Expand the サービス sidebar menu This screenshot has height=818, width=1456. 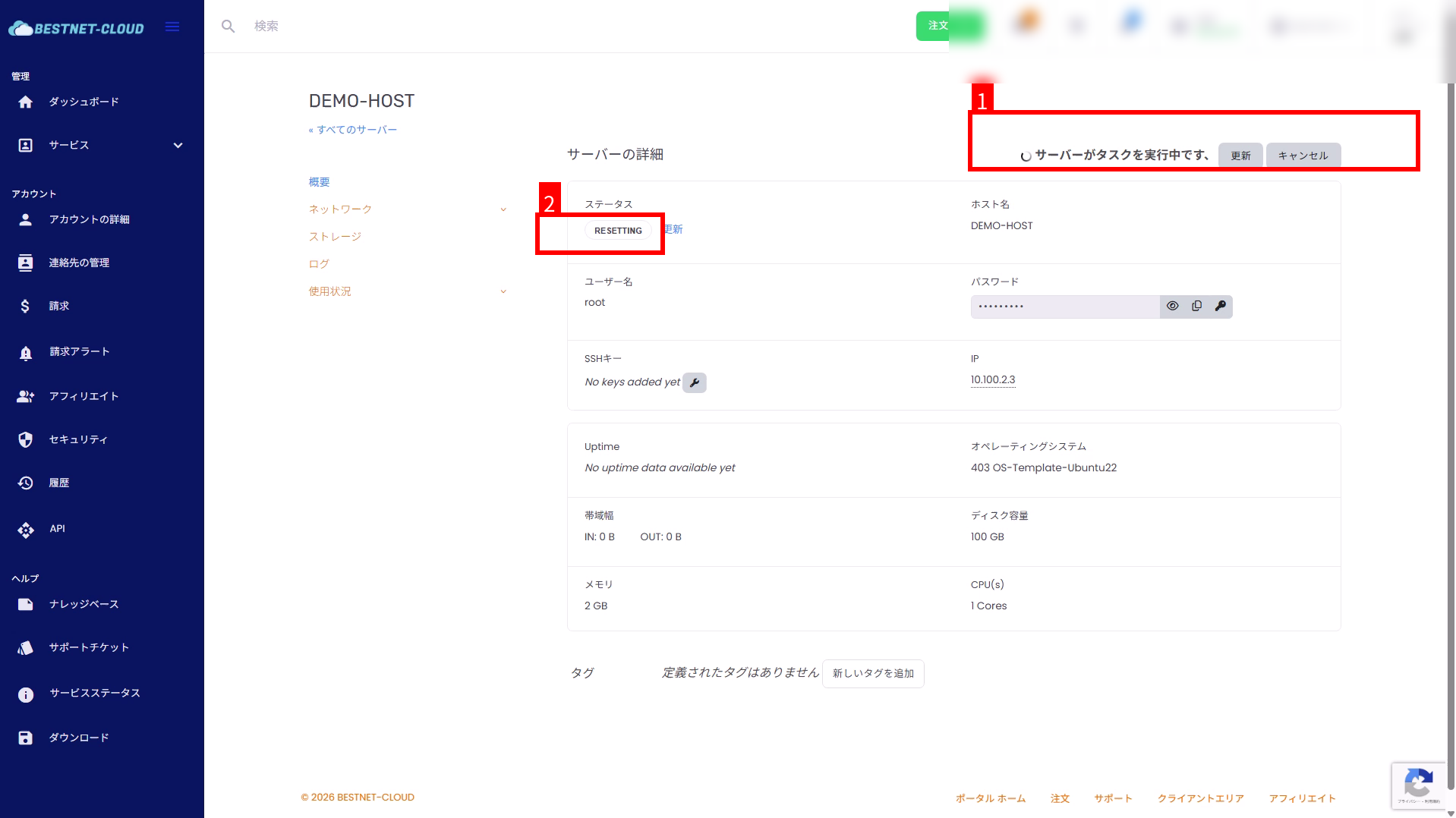(178, 146)
